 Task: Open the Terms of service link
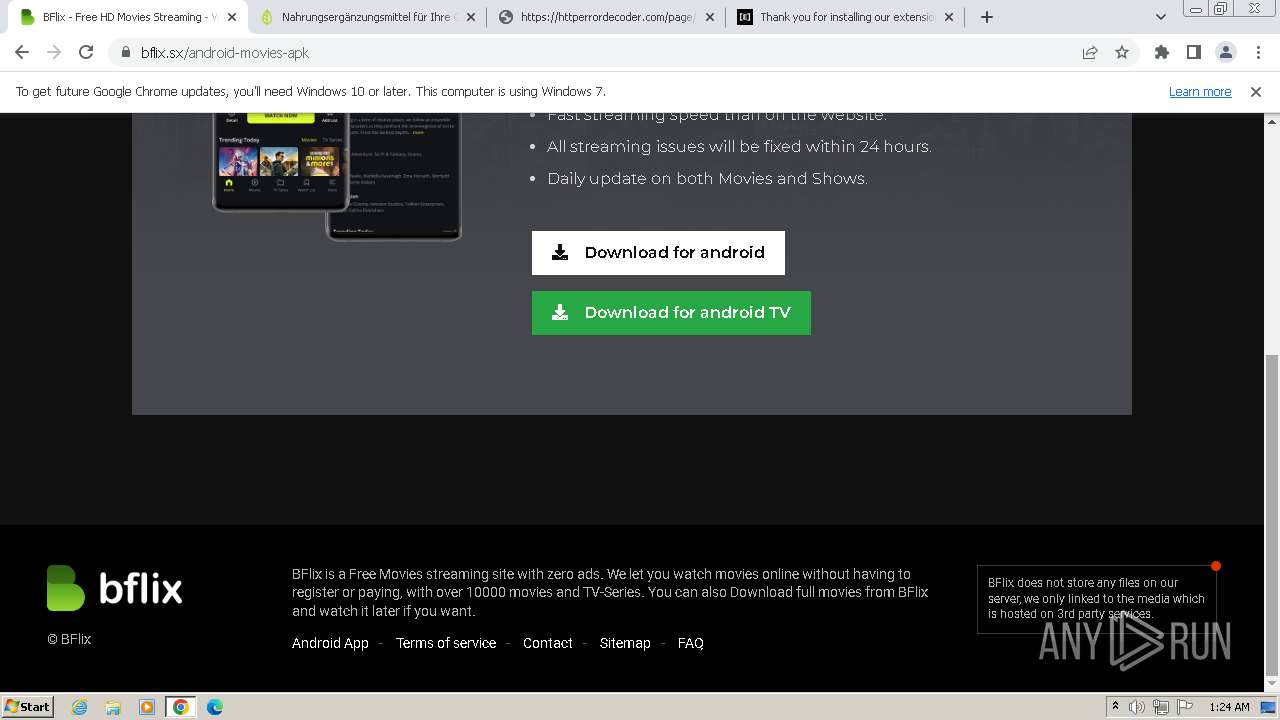(446, 643)
